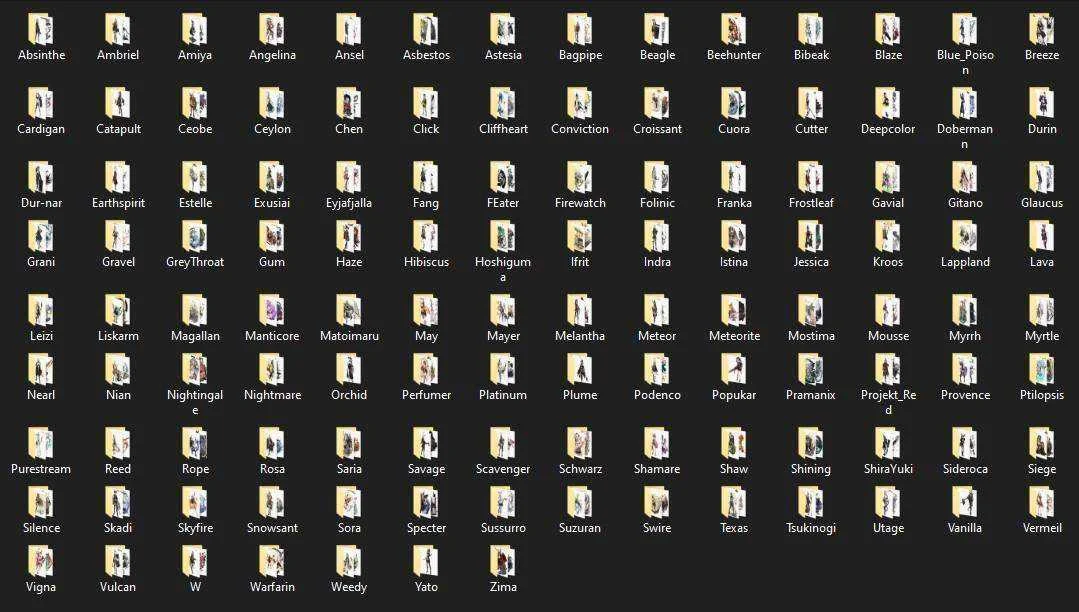The height and width of the screenshot is (612, 1079).
Task: Click the Breeze folder icon
Action: pyautogui.click(x=1042, y=30)
